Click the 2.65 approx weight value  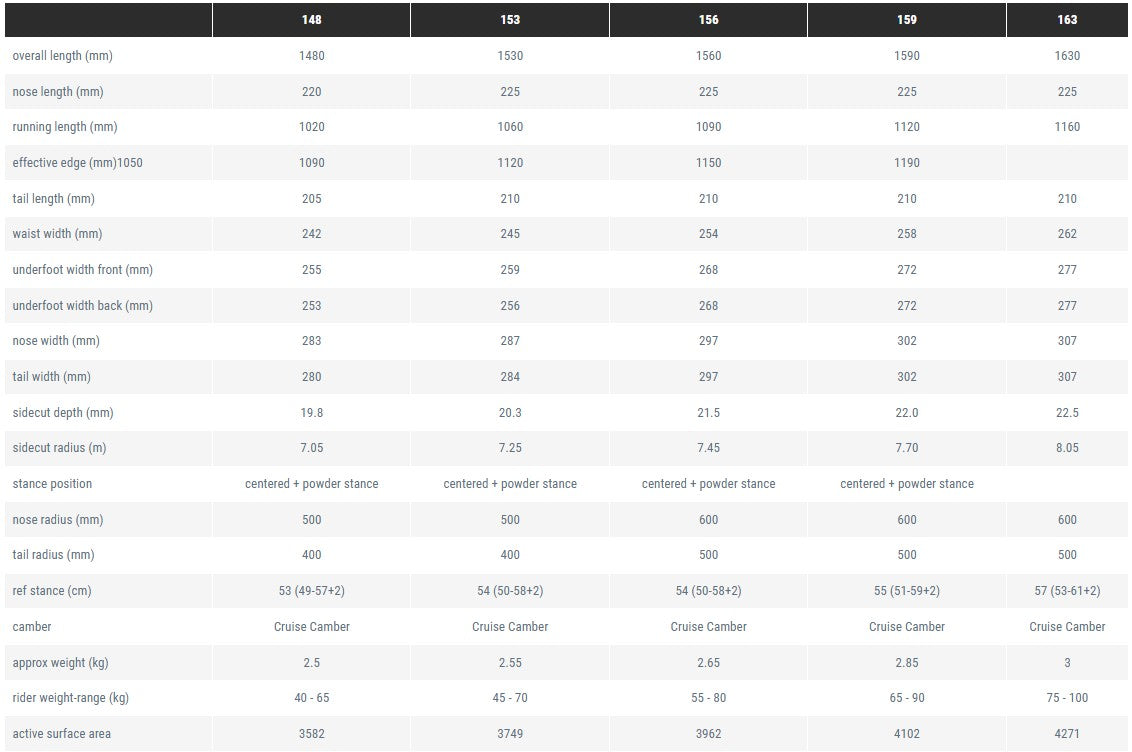click(708, 663)
